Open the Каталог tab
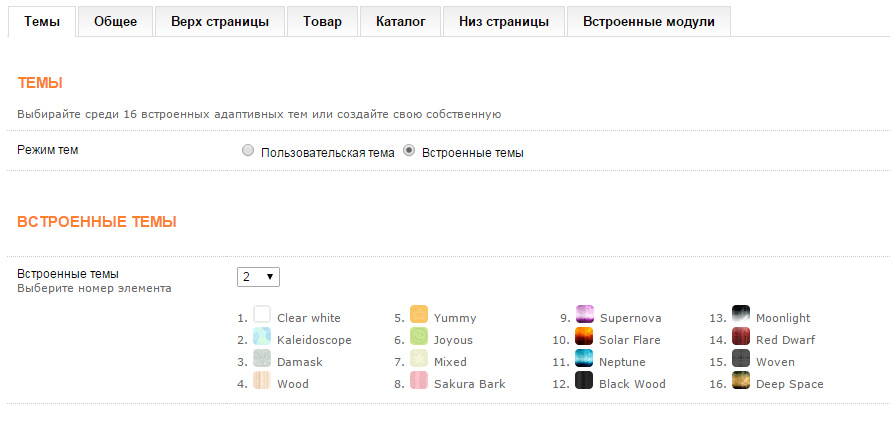This screenshot has width=894, height=435. click(400, 22)
